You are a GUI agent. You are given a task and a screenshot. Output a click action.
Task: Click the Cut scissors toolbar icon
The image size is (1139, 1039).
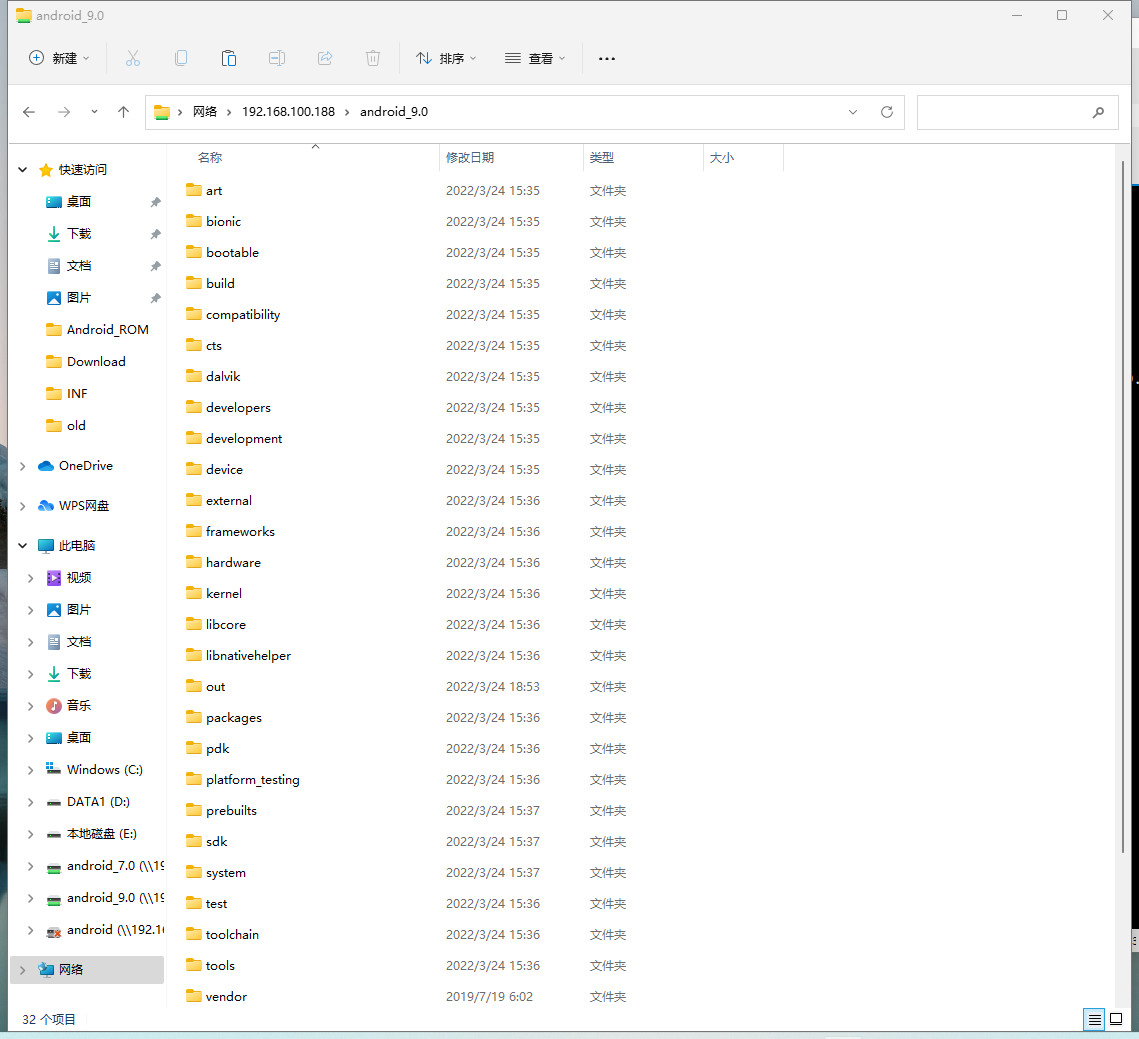[x=132, y=58]
